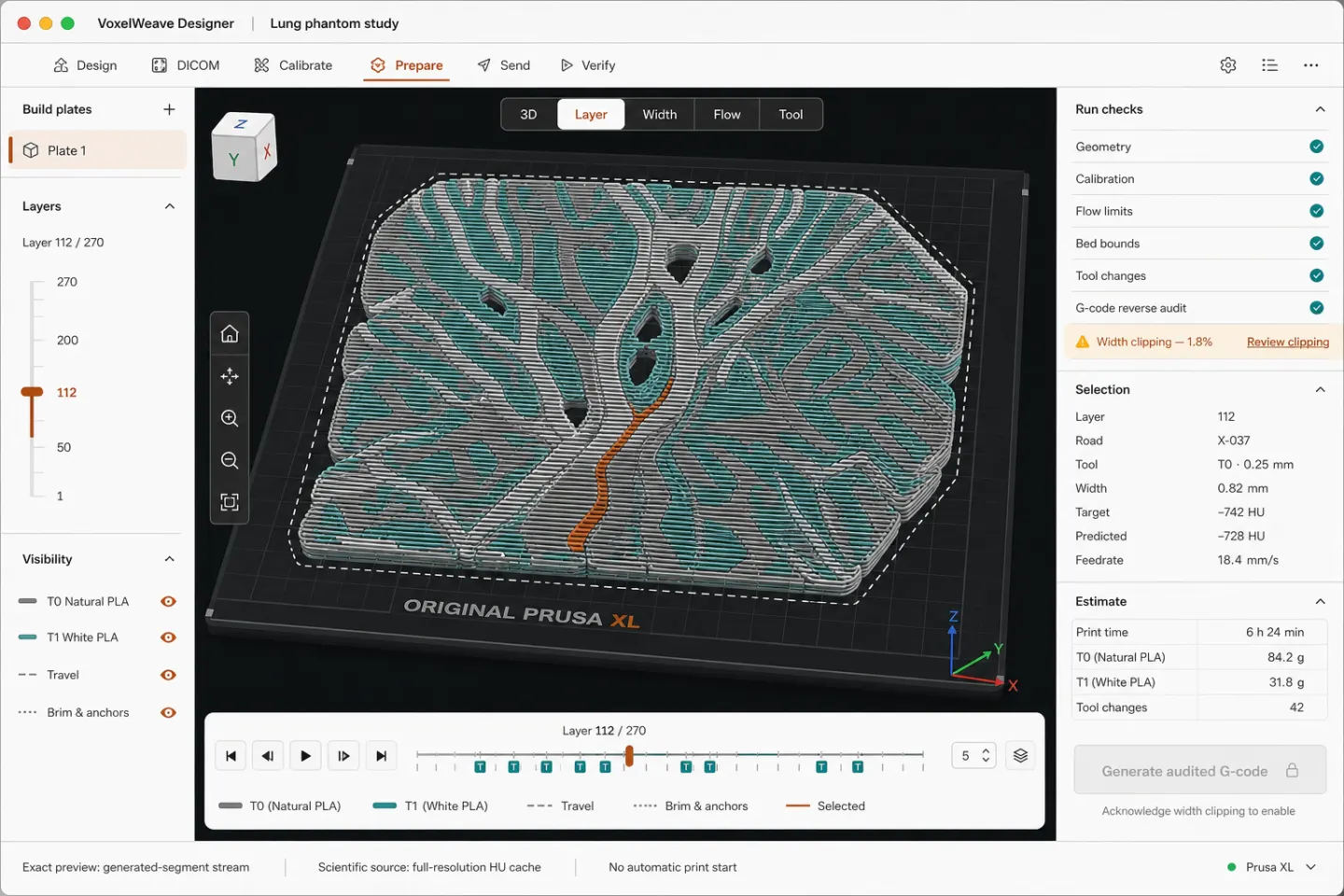Click Generate audited G-code button
The width and height of the screenshot is (1344, 896).
pyautogui.click(x=1199, y=770)
